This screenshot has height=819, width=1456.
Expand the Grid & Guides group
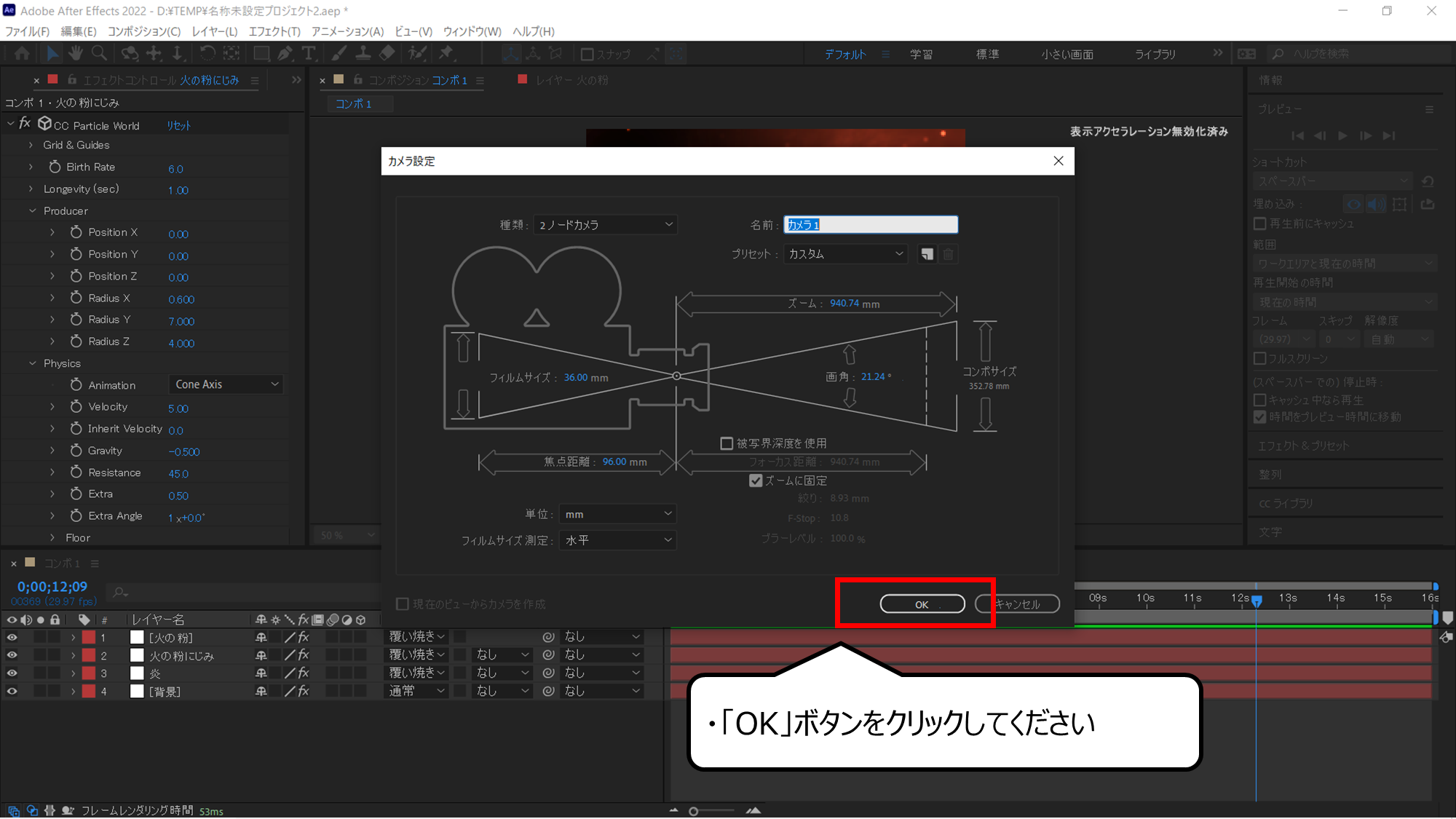coord(31,145)
